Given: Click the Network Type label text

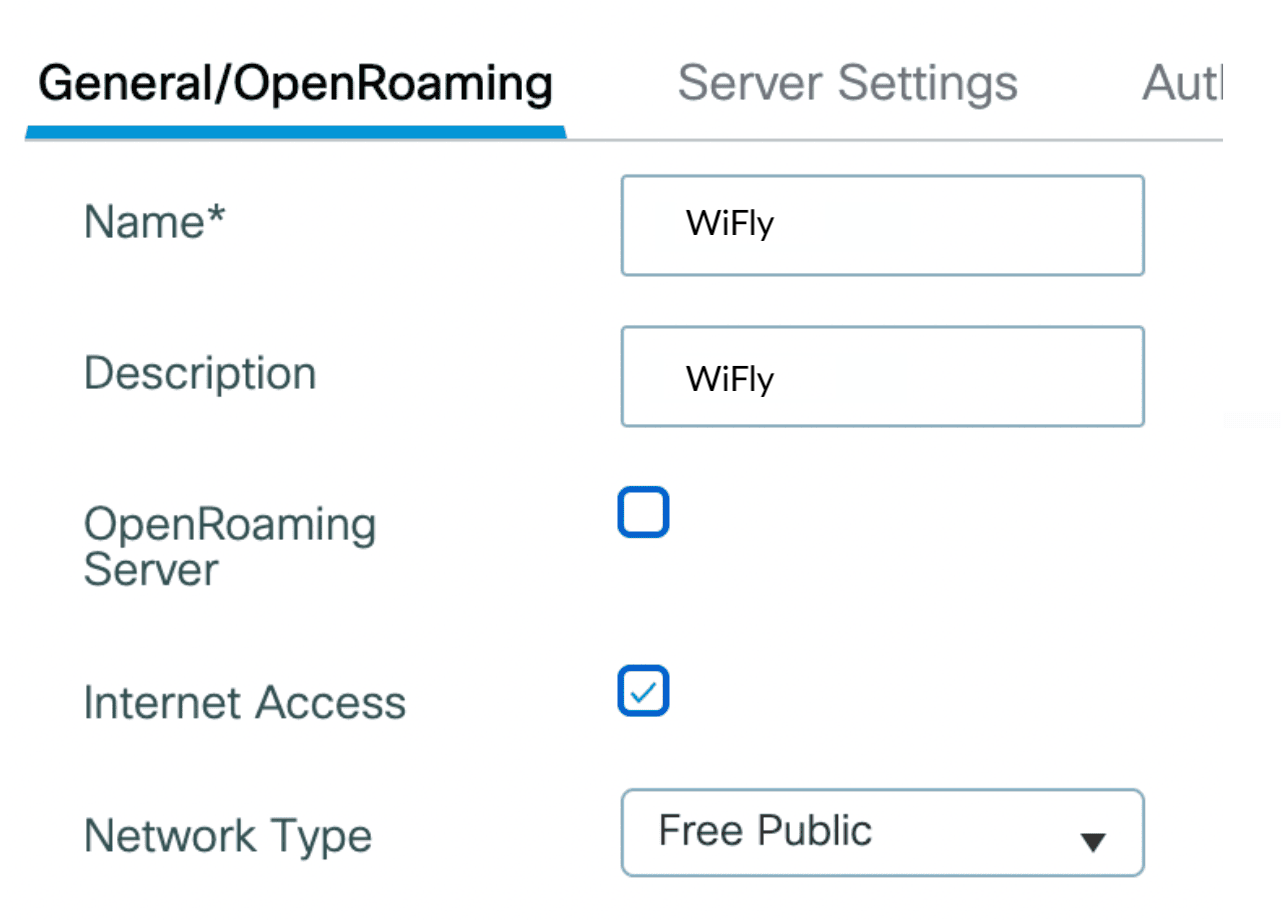Looking at the screenshot, I should click(x=227, y=836).
